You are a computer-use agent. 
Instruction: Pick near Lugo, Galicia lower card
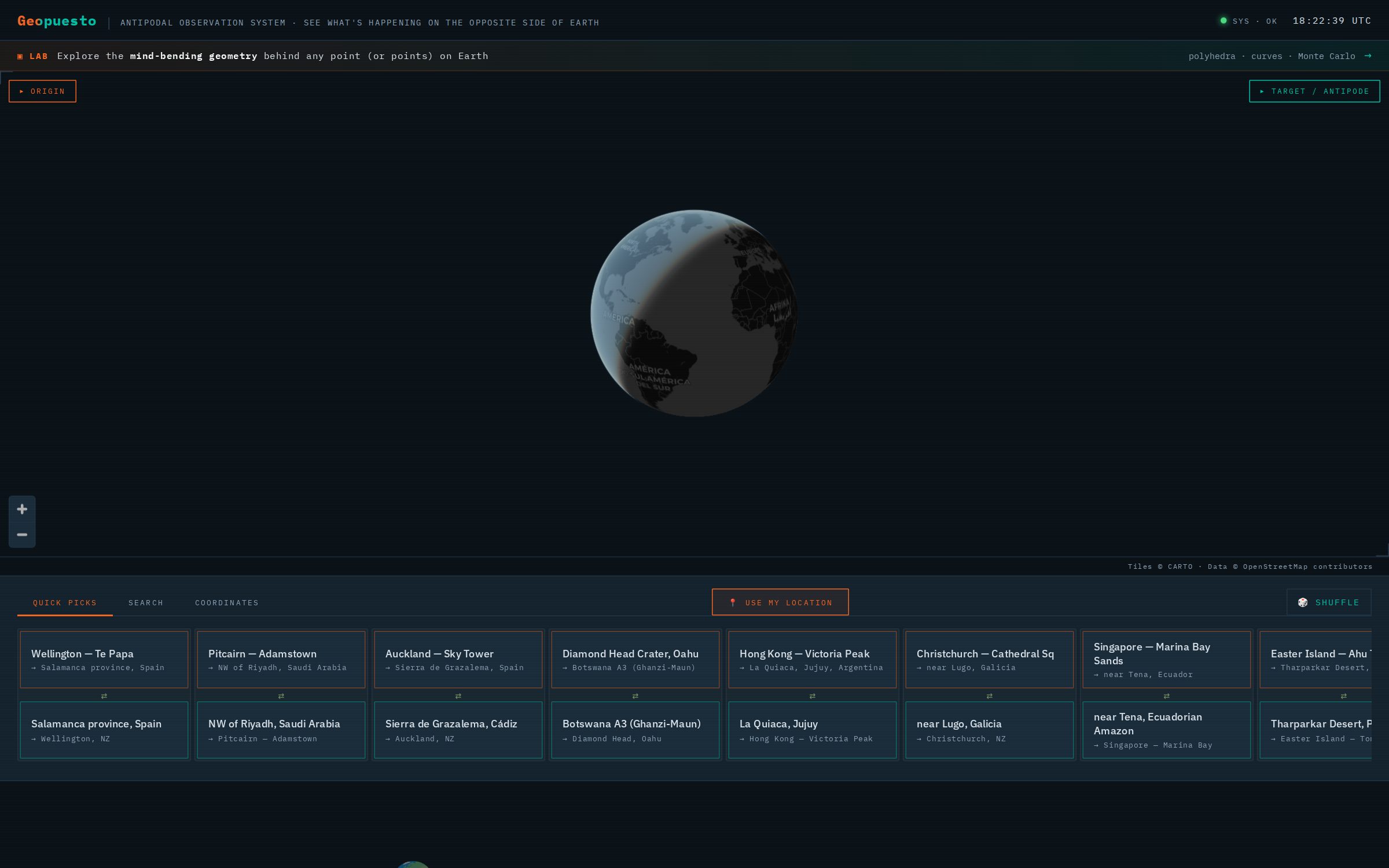click(x=990, y=730)
